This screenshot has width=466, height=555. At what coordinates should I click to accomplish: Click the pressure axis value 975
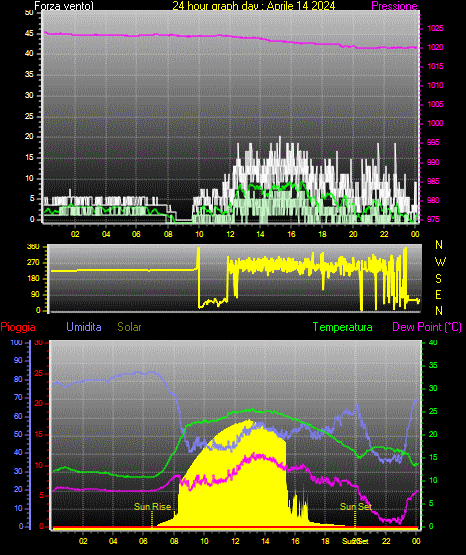(x=433, y=219)
